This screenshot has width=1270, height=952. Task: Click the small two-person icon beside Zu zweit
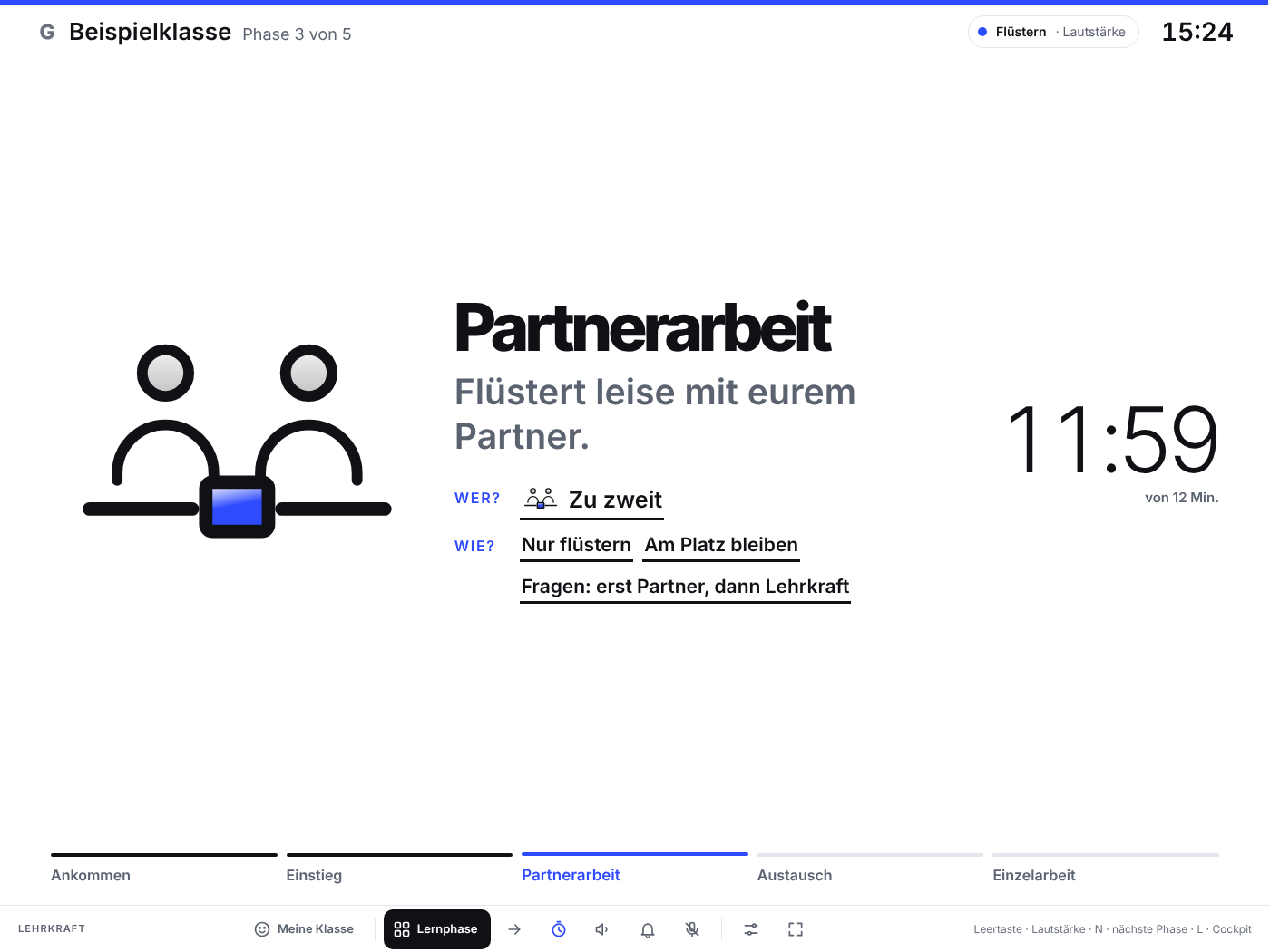pyautogui.click(x=541, y=499)
